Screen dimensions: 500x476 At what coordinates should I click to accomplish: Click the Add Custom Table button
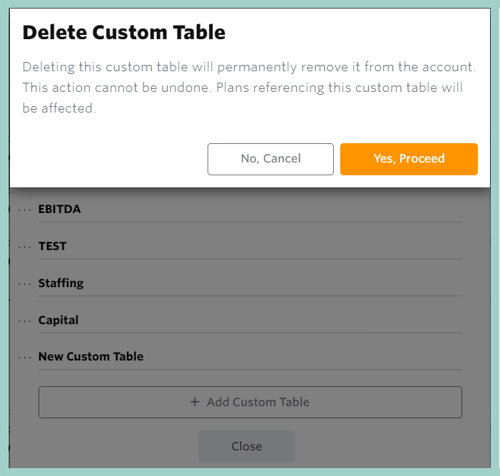tap(250, 402)
